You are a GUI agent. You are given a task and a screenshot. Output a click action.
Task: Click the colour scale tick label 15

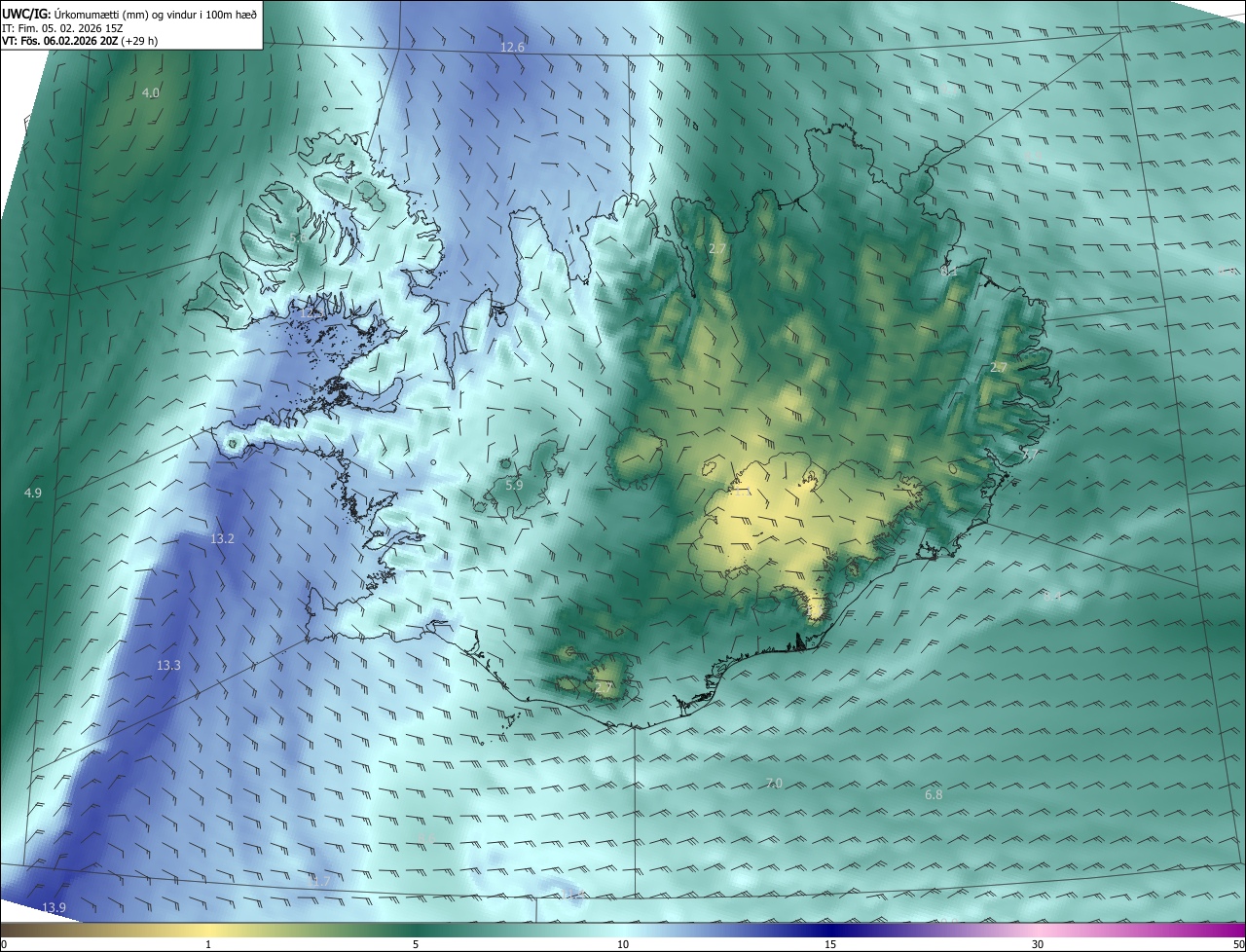tap(830, 944)
